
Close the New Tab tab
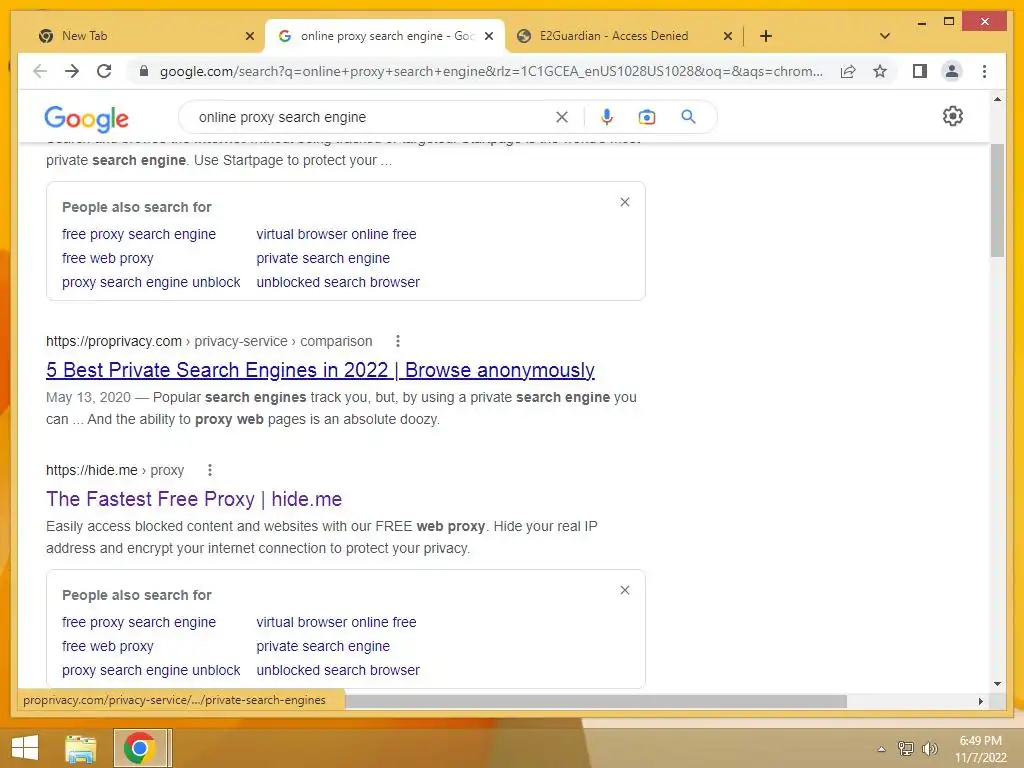(249, 36)
